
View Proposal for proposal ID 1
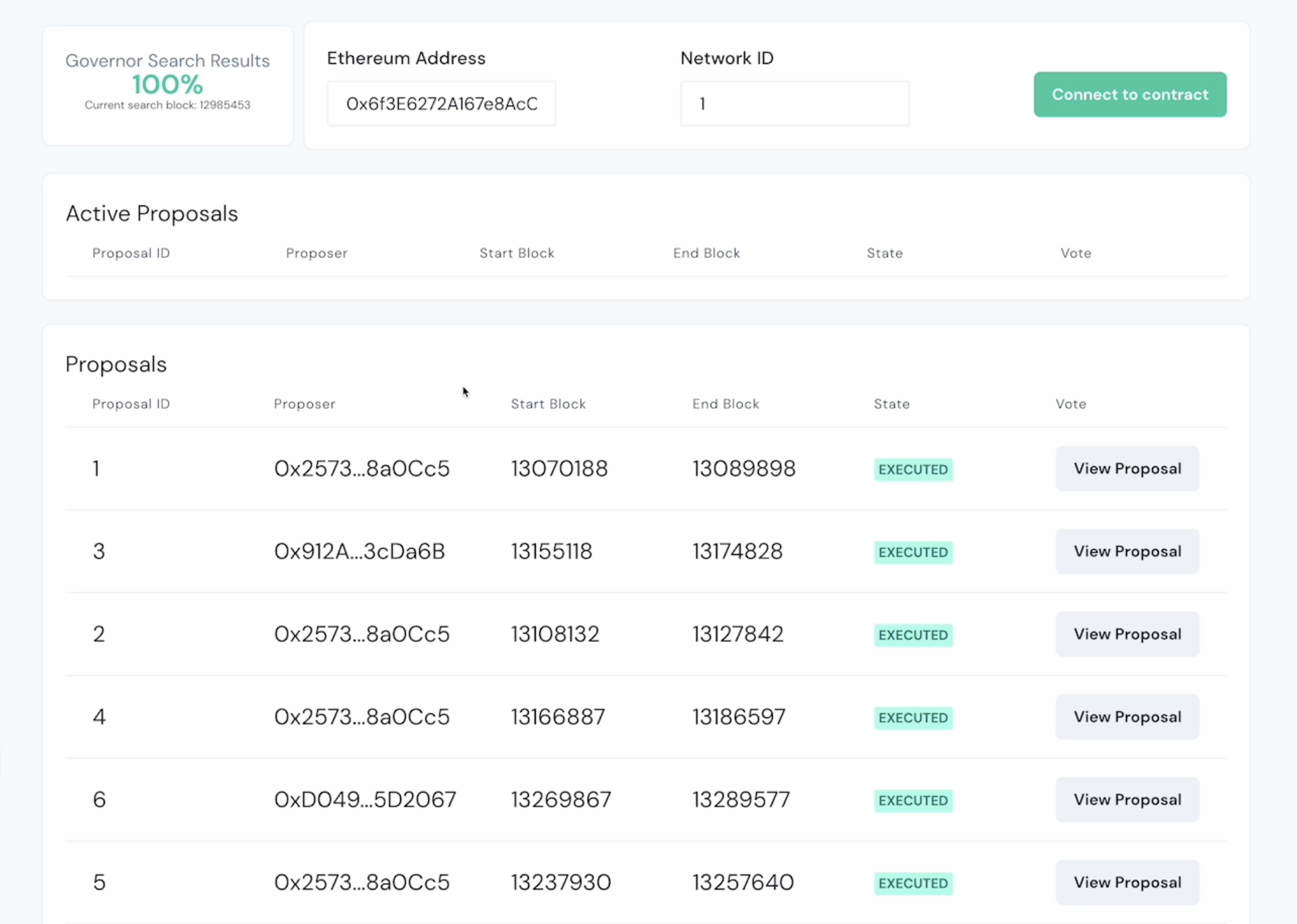tap(1127, 468)
